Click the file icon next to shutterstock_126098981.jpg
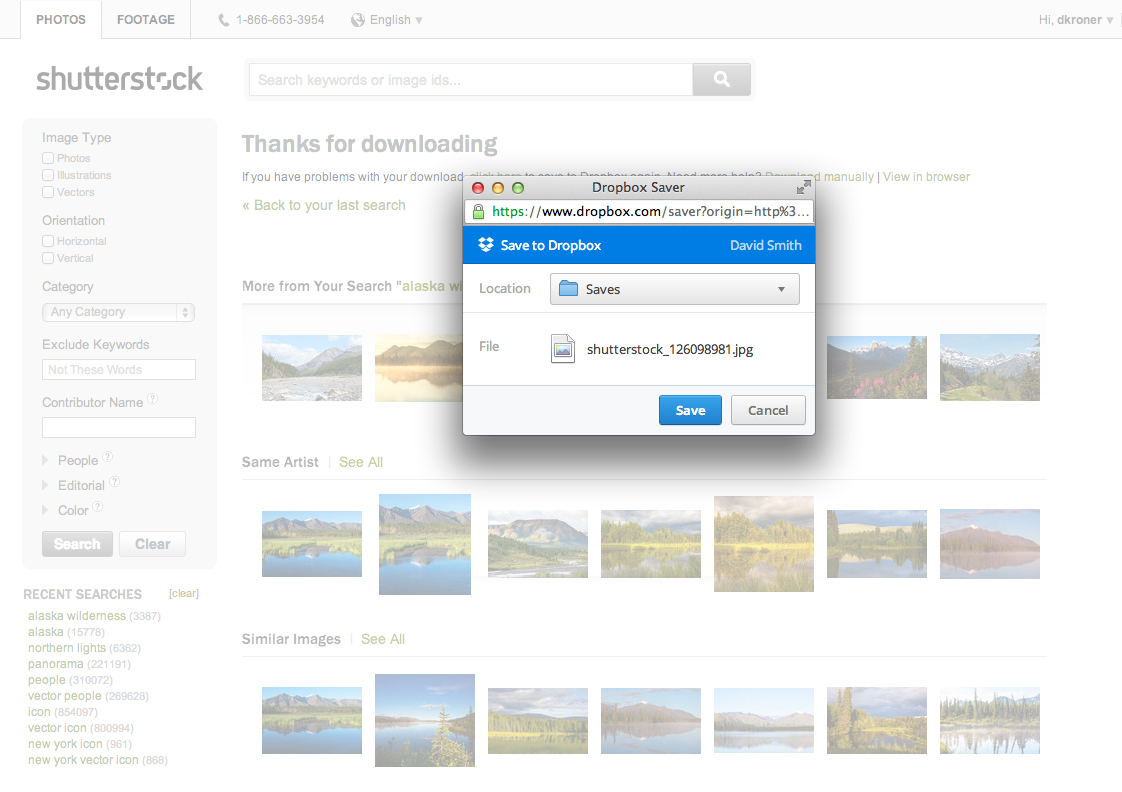1122x792 pixels. coord(563,348)
